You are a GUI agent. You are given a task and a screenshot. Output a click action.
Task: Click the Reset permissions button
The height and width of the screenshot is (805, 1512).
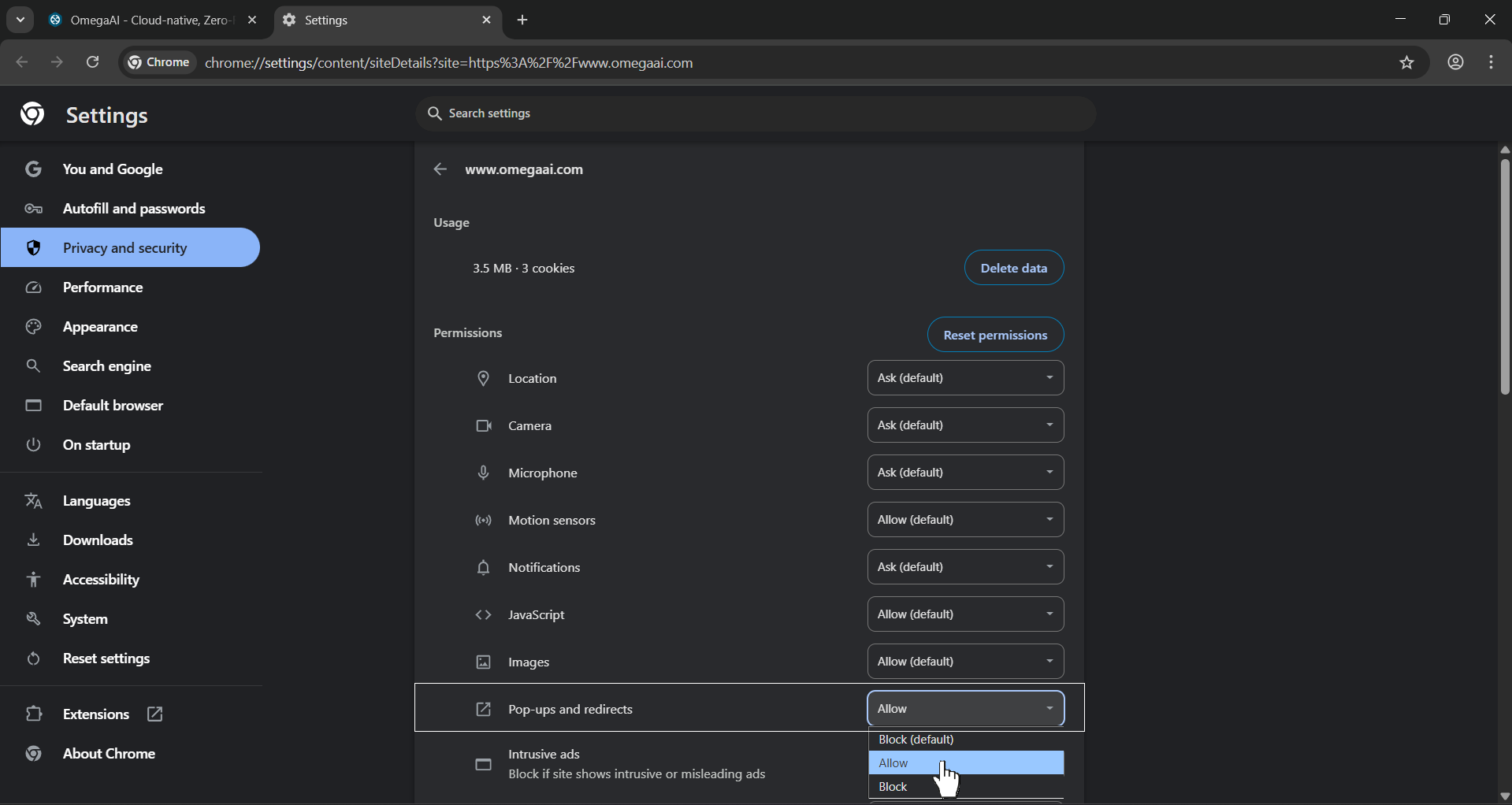[995, 335]
